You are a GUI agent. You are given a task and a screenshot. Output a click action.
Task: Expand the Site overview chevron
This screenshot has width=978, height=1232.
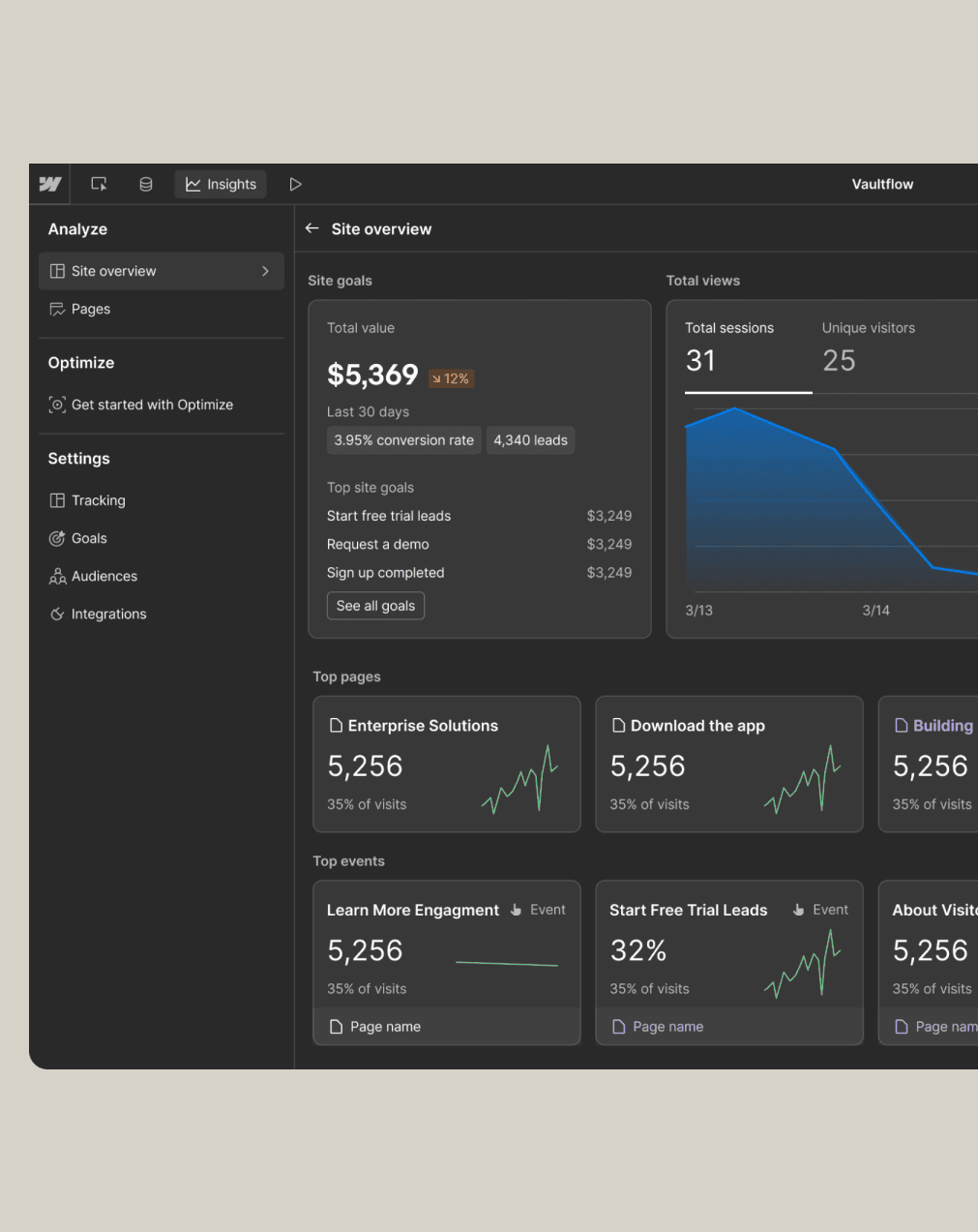(x=265, y=271)
